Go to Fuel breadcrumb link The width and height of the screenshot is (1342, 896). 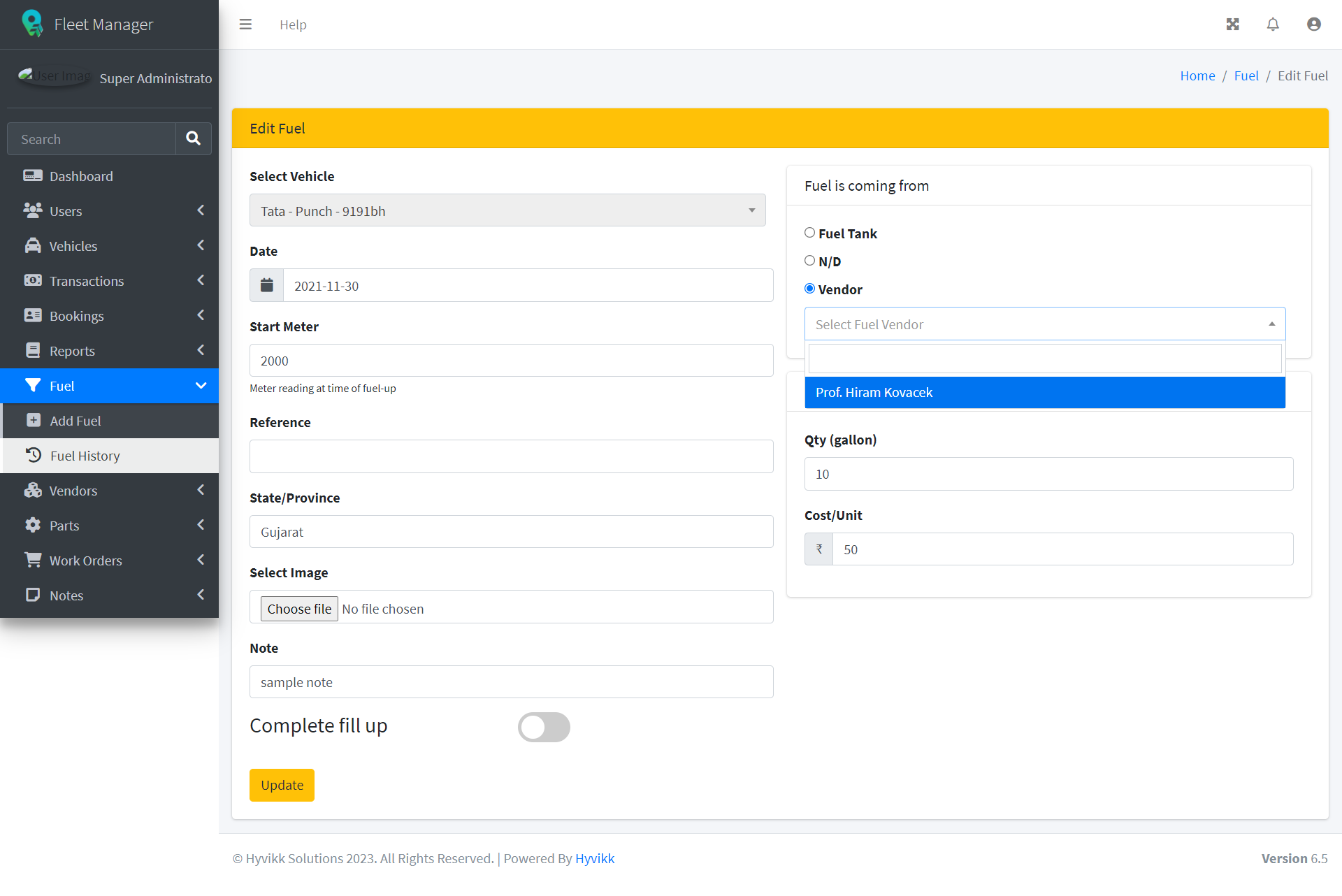1246,75
